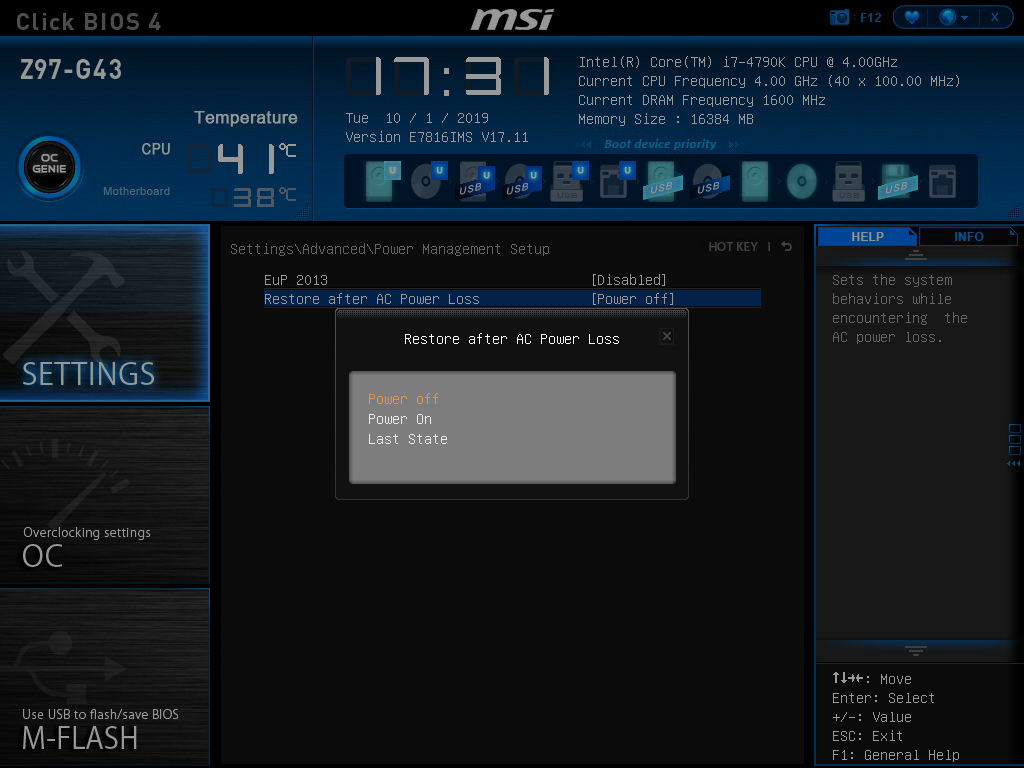The width and height of the screenshot is (1024, 768).
Task: Go back using the return arrow icon
Action: coord(787,246)
